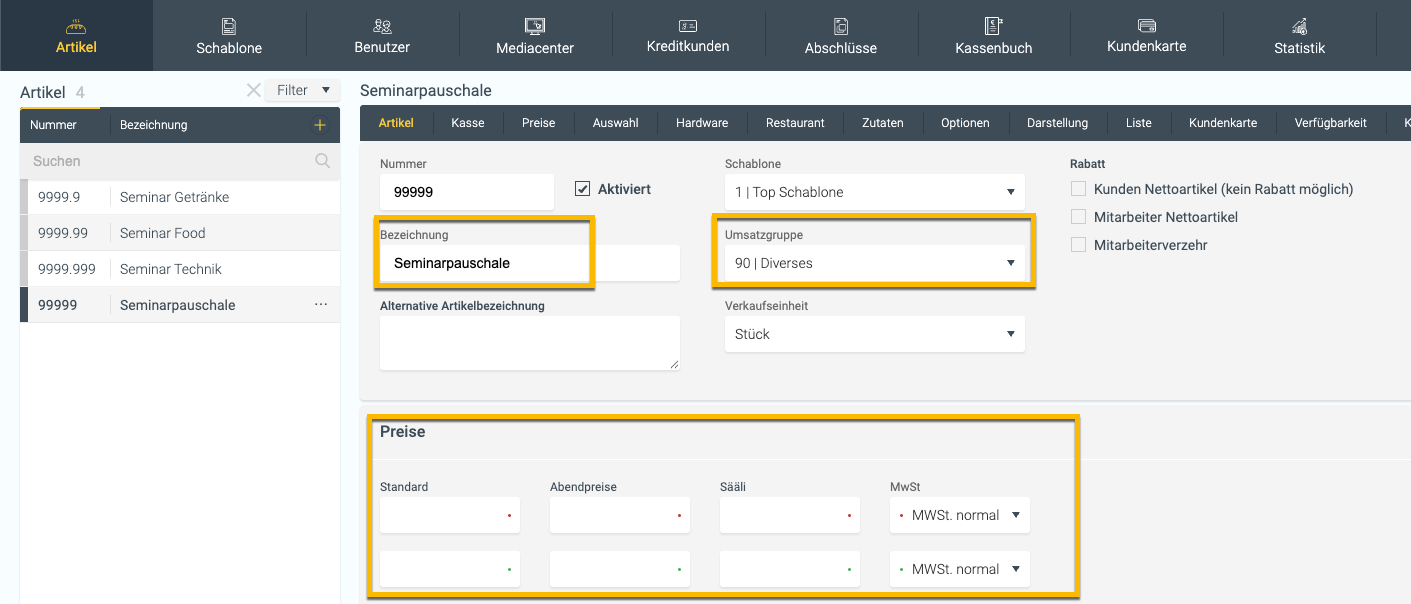Uncheck the Aktiviert checkbox

tap(583, 188)
